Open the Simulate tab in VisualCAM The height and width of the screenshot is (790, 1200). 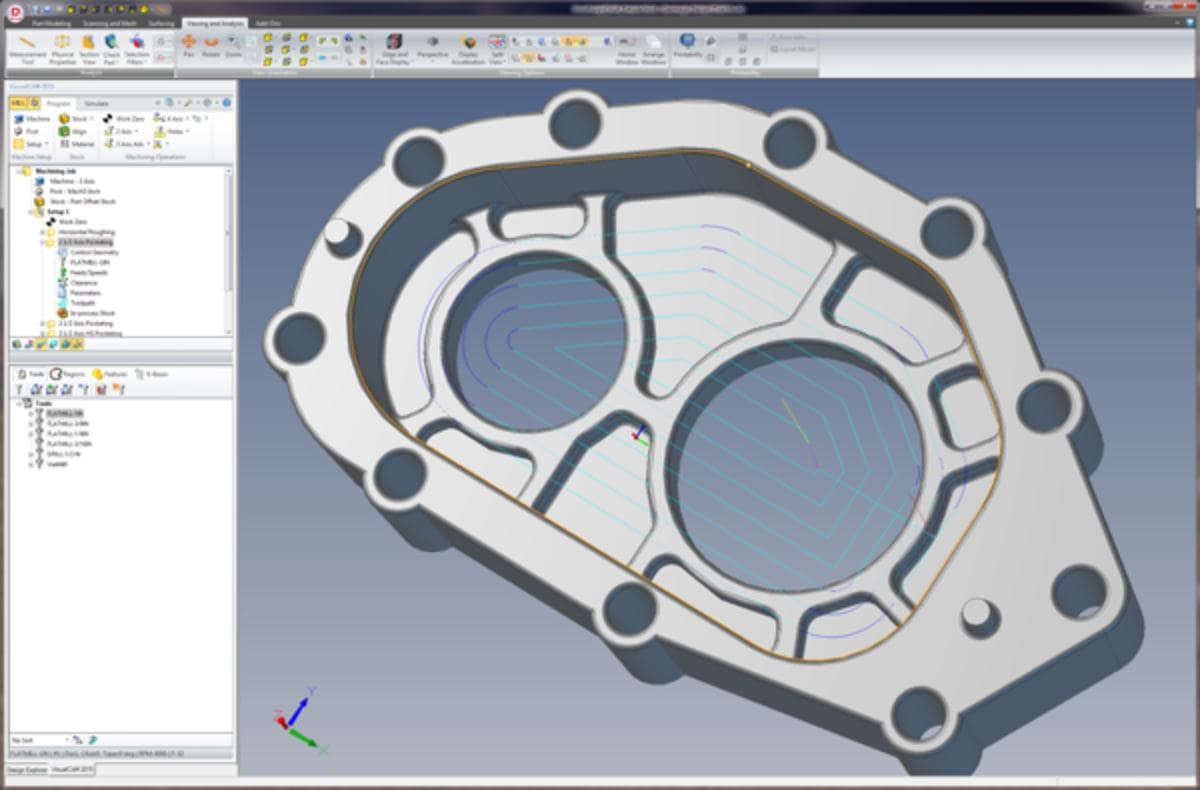coord(97,103)
